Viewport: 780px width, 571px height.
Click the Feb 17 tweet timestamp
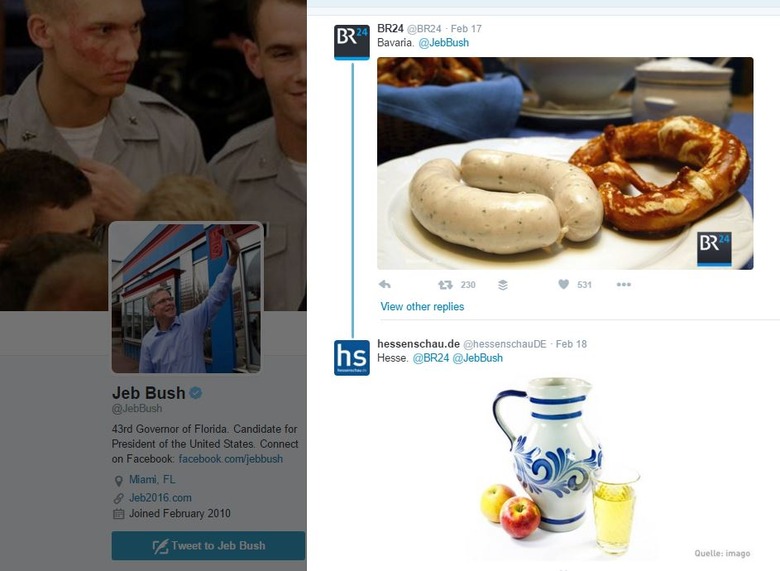click(466, 29)
